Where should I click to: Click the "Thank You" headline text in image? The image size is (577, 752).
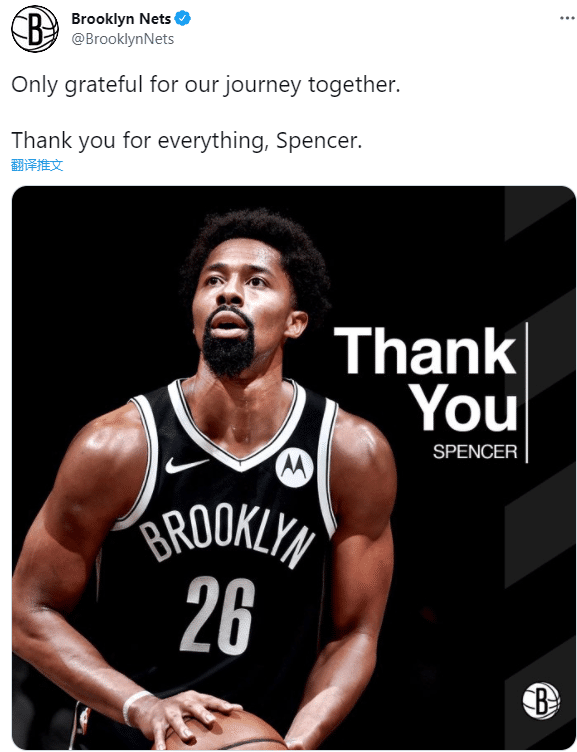(x=426, y=378)
